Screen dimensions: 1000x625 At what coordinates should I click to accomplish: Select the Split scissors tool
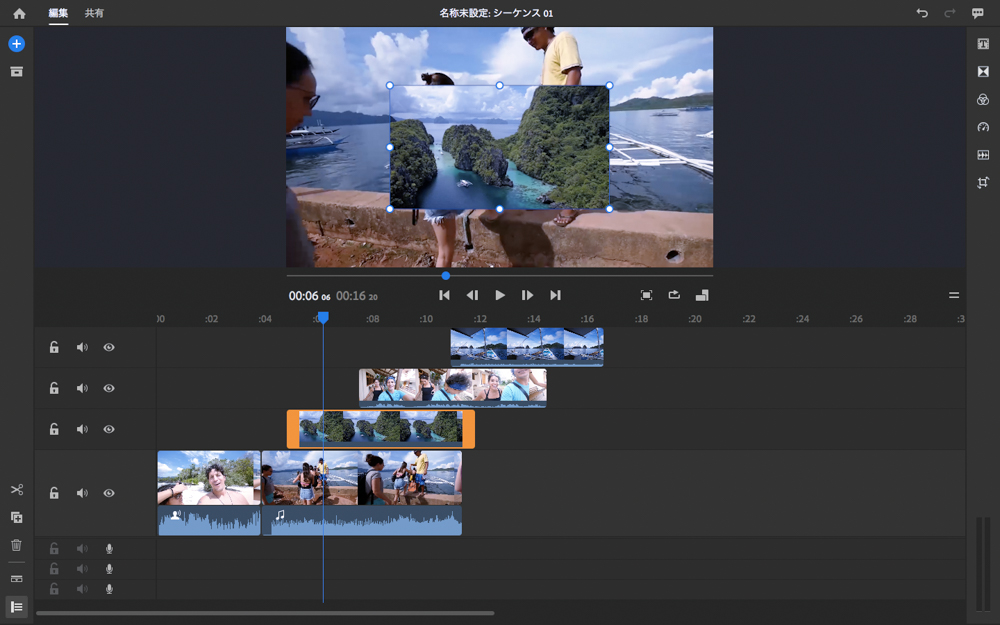click(17, 490)
